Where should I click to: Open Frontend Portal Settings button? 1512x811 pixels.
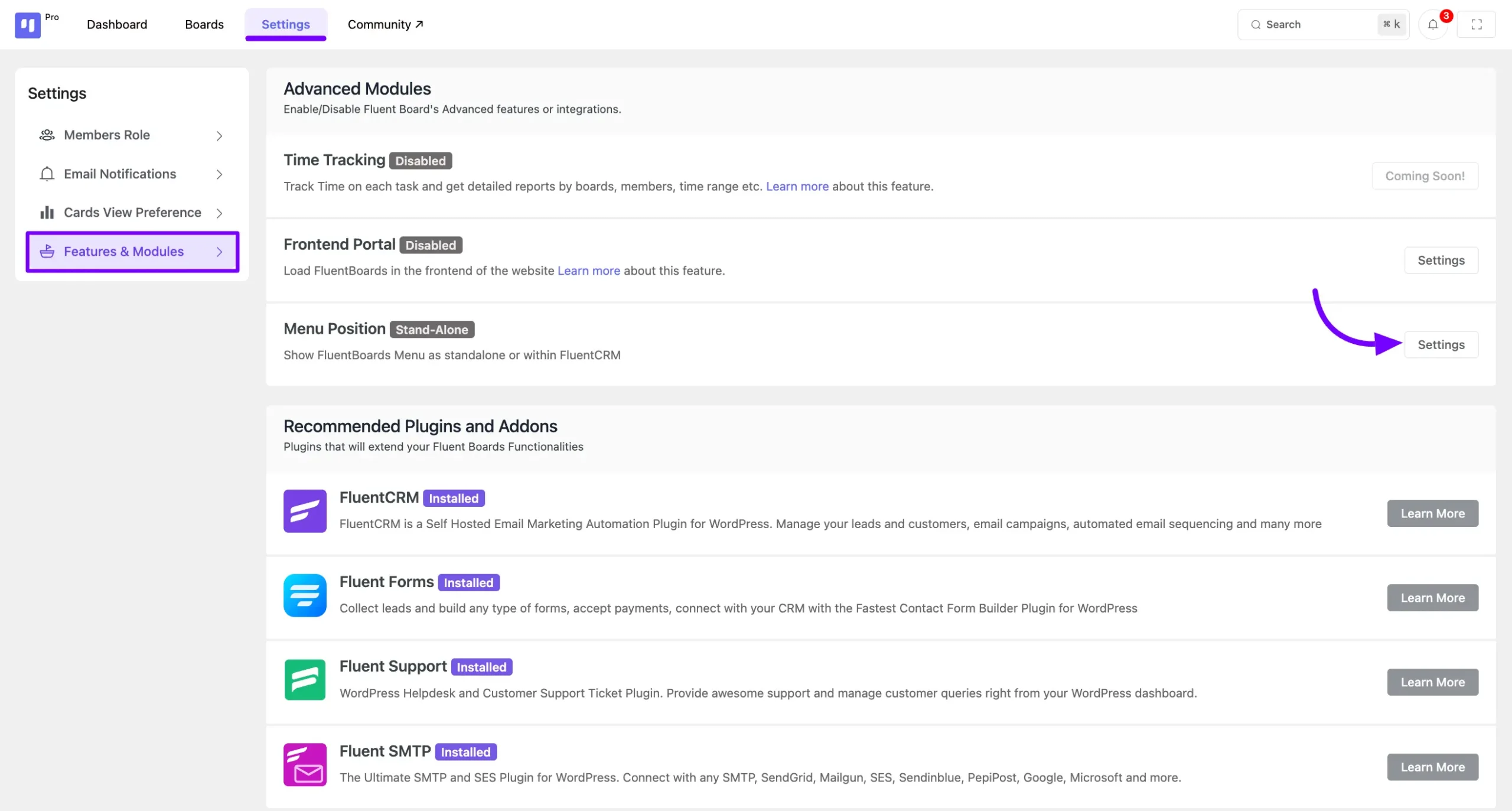pyautogui.click(x=1441, y=260)
